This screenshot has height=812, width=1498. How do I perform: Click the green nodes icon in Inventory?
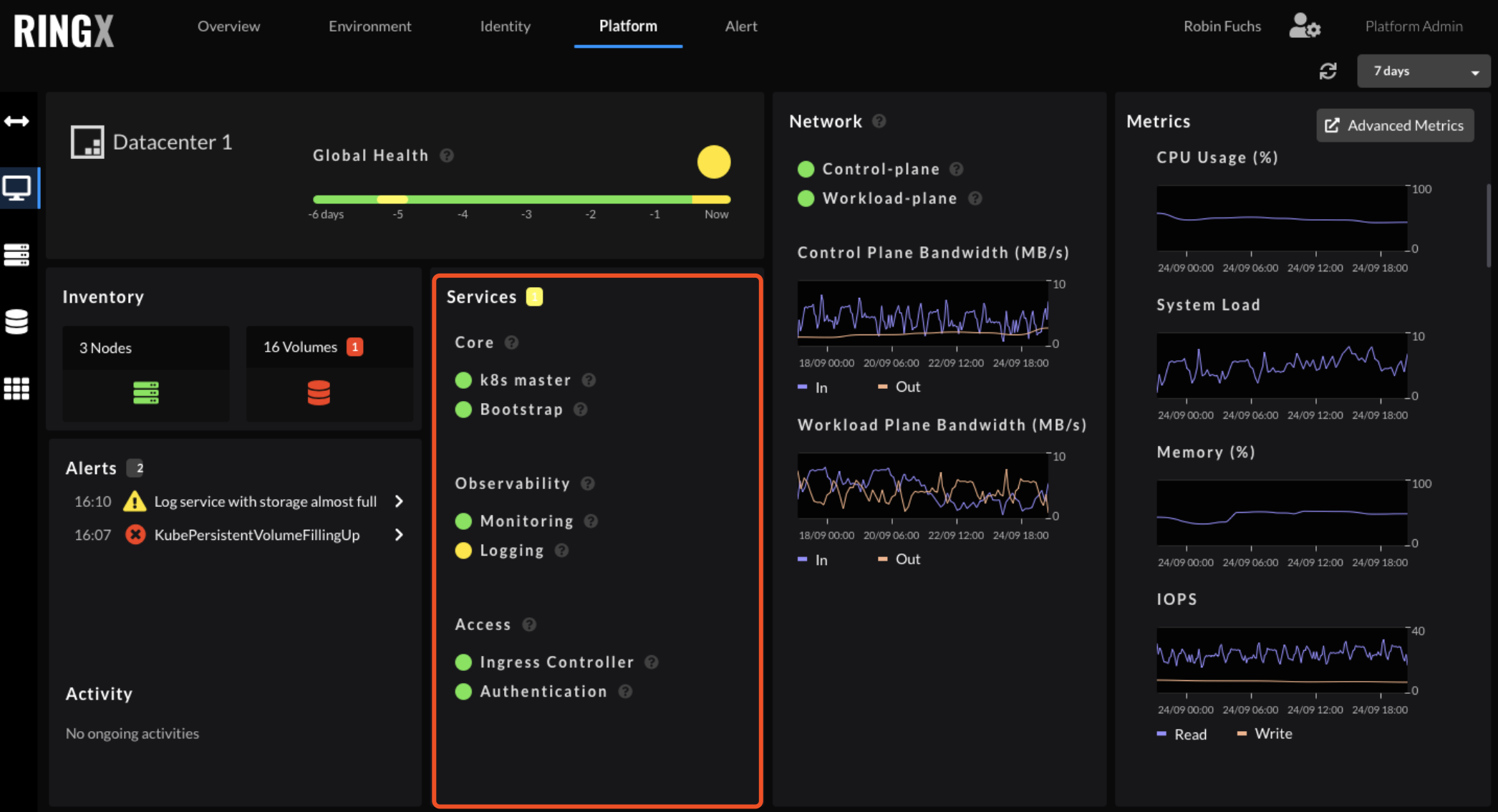coord(145,392)
